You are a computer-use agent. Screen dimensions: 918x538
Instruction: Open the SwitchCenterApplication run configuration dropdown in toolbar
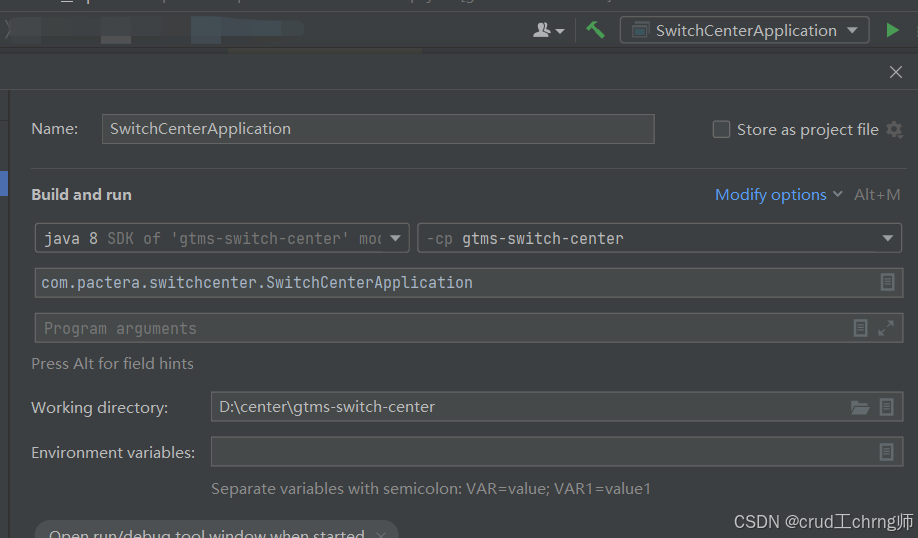tap(744, 30)
